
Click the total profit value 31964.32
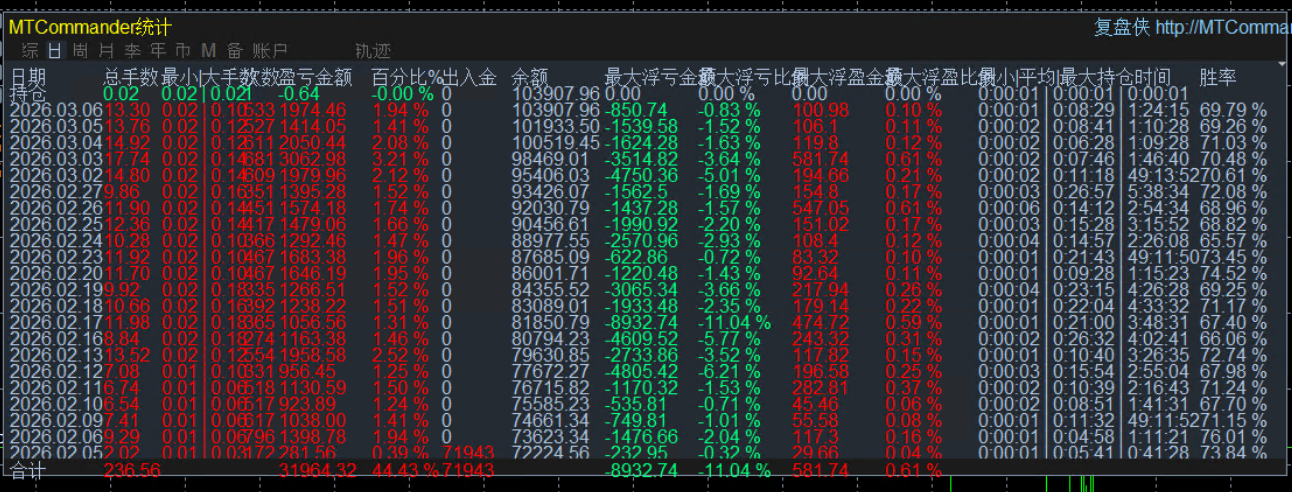pos(318,470)
